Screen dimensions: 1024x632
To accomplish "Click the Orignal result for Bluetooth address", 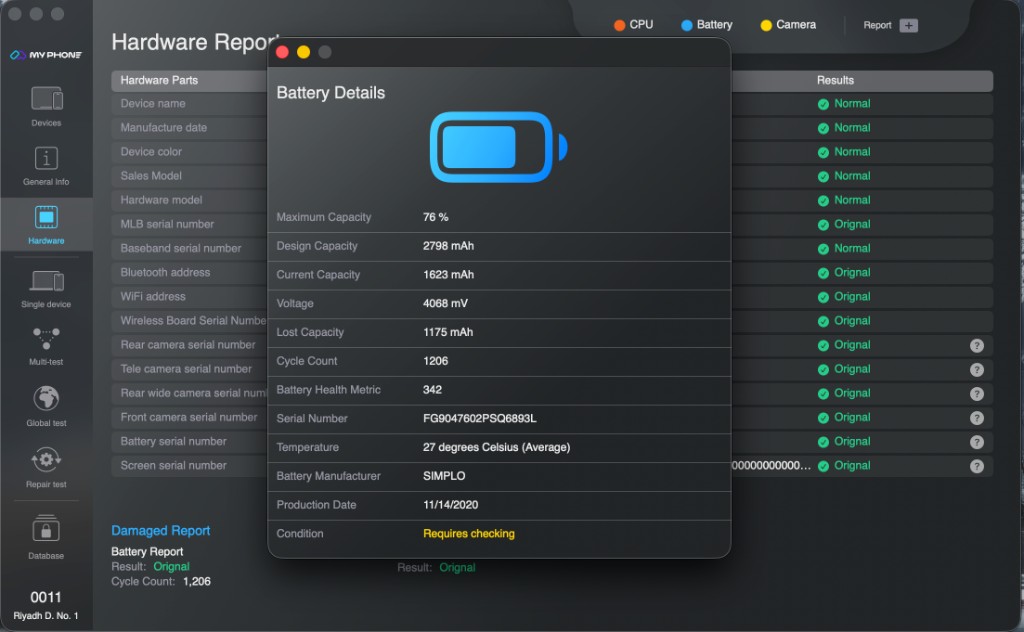I will pos(852,272).
